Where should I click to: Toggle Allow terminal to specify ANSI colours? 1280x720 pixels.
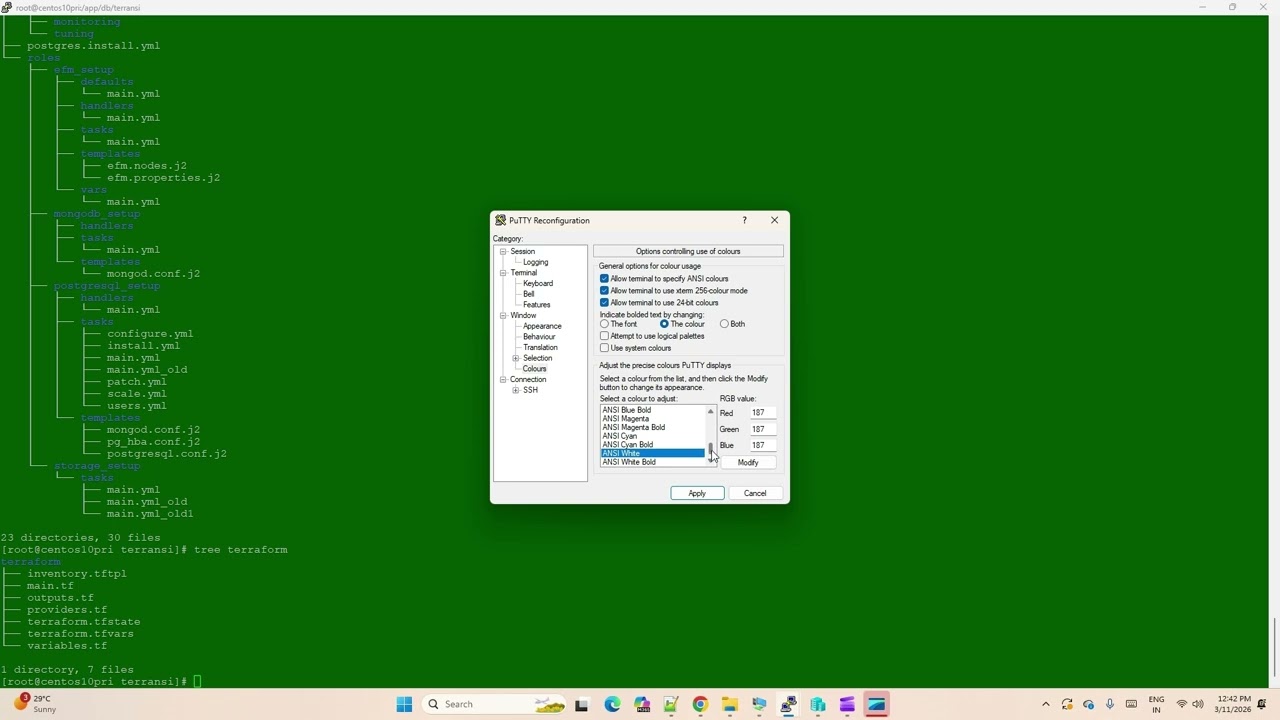click(604, 279)
